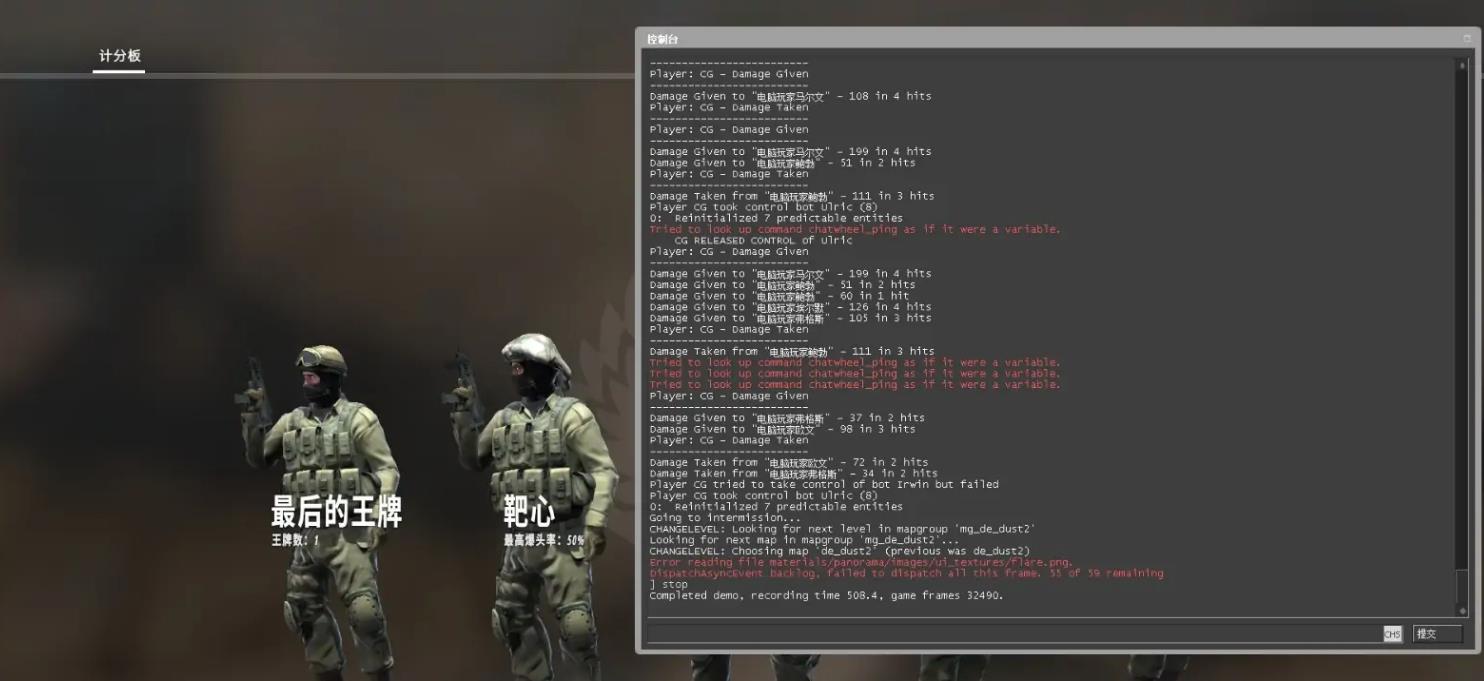This screenshot has height=681, width=1484.
Task: Click the console scrollbar up arrow
Action: (1463, 65)
